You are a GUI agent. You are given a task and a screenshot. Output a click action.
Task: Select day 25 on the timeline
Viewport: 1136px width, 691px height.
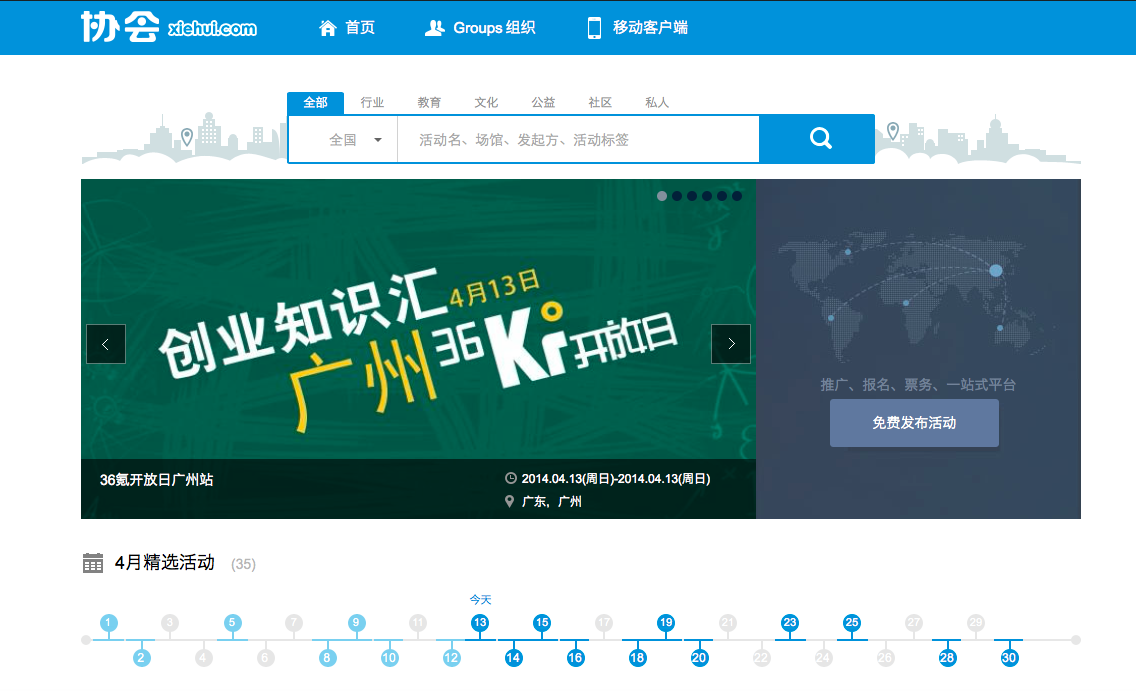pos(852,622)
